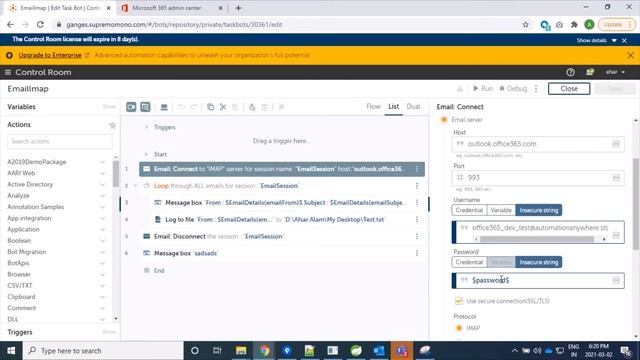
Task: Switch to the List view tab
Action: 393,107
